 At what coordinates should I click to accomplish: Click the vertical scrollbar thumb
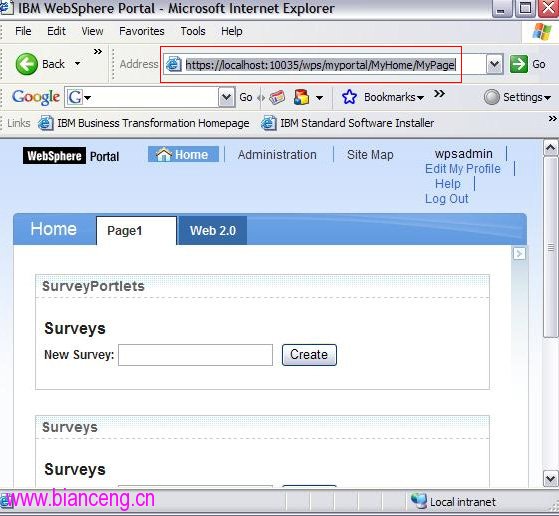[550, 247]
